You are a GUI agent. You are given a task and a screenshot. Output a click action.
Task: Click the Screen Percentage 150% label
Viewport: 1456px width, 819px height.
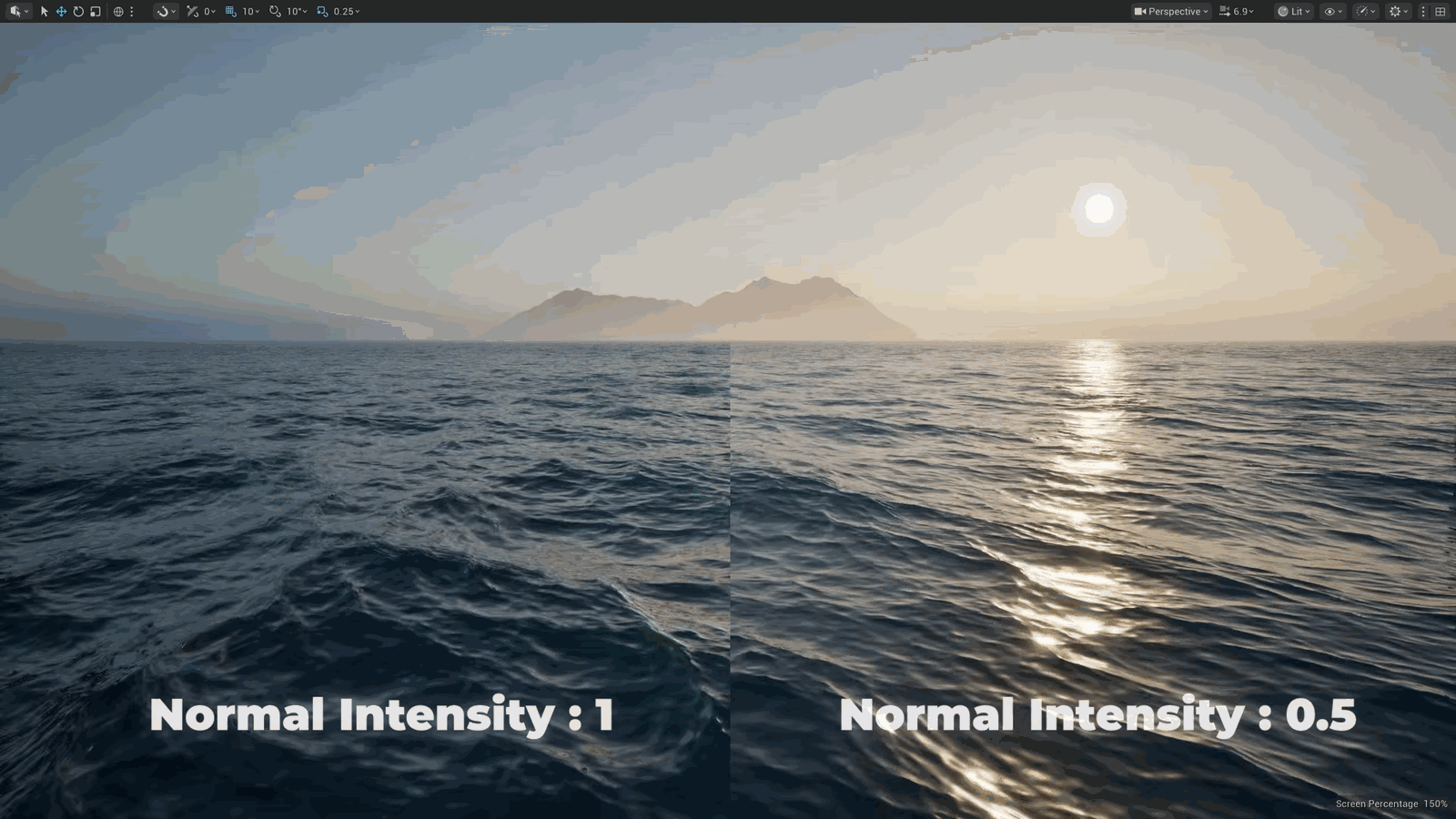coord(1391,804)
